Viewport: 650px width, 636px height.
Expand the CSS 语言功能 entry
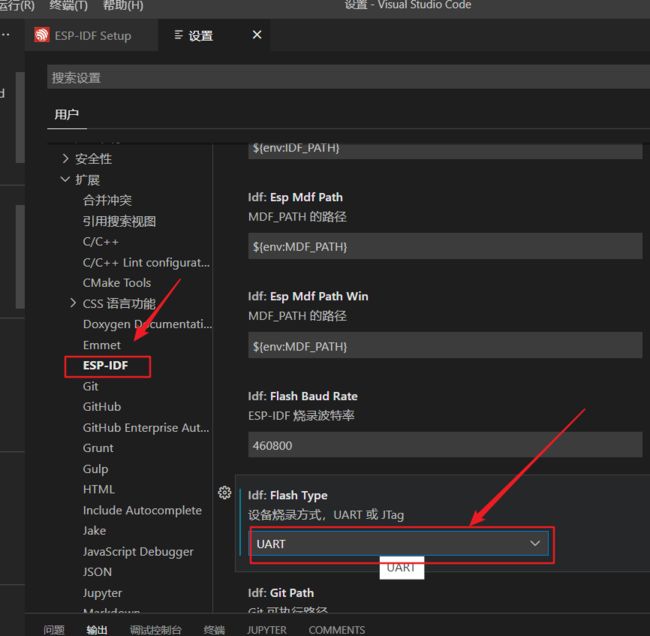pos(73,303)
